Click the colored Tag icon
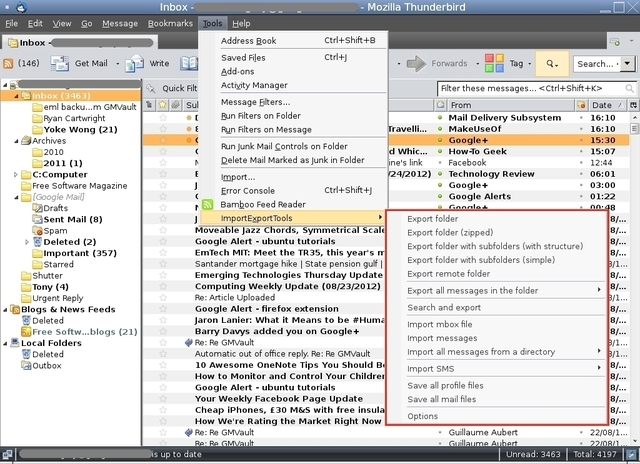This screenshot has width=640, height=464. click(494, 63)
